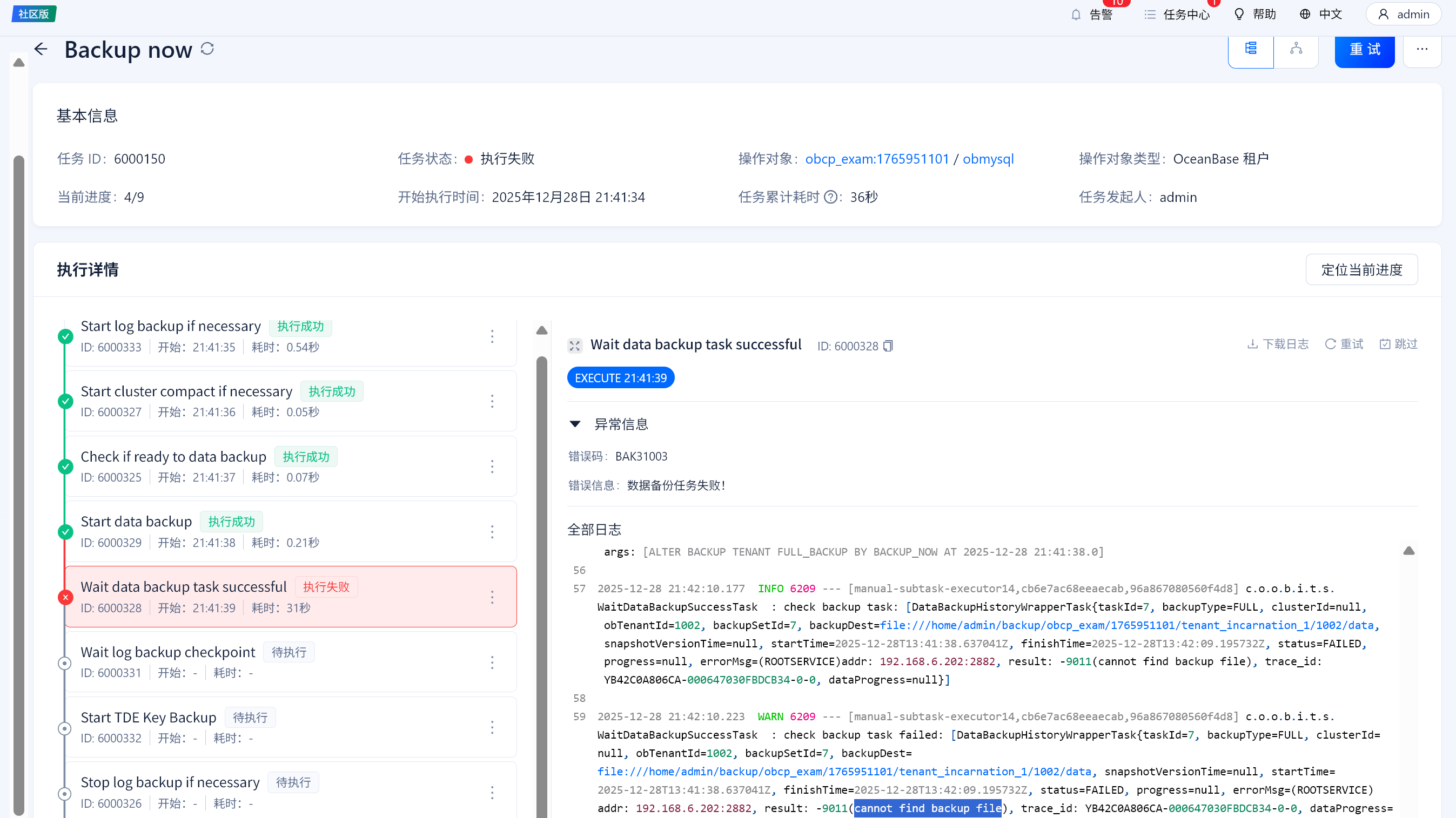Open the more options ellipsis button

[x=1422, y=49]
